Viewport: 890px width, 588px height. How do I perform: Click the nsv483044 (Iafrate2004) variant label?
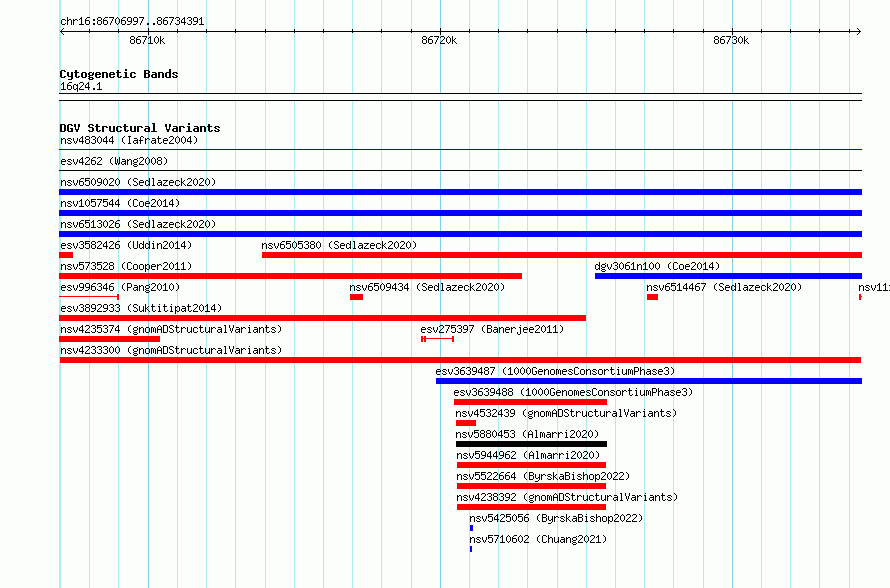[129, 140]
